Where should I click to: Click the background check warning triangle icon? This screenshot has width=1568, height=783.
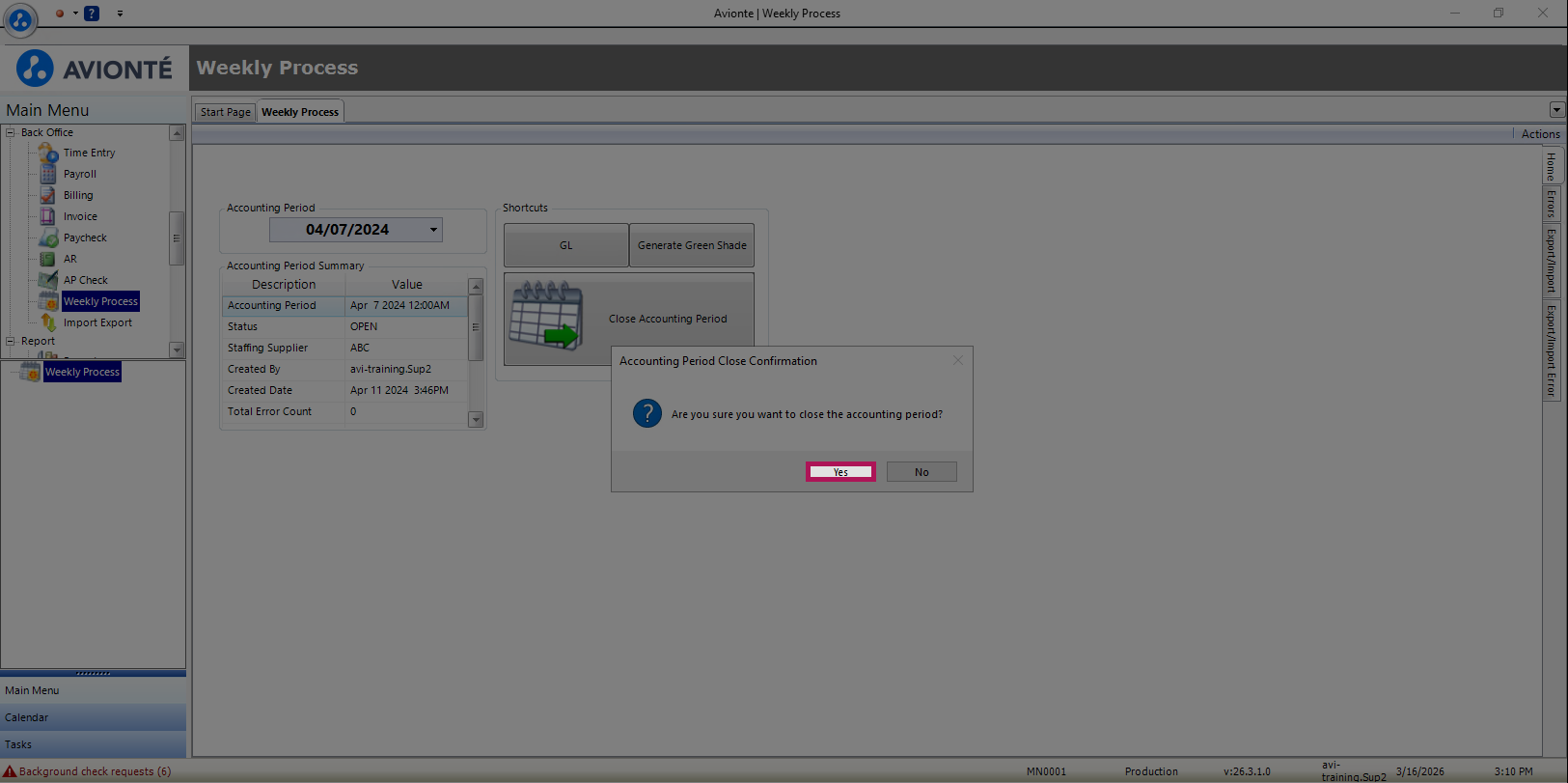tap(10, 771)
